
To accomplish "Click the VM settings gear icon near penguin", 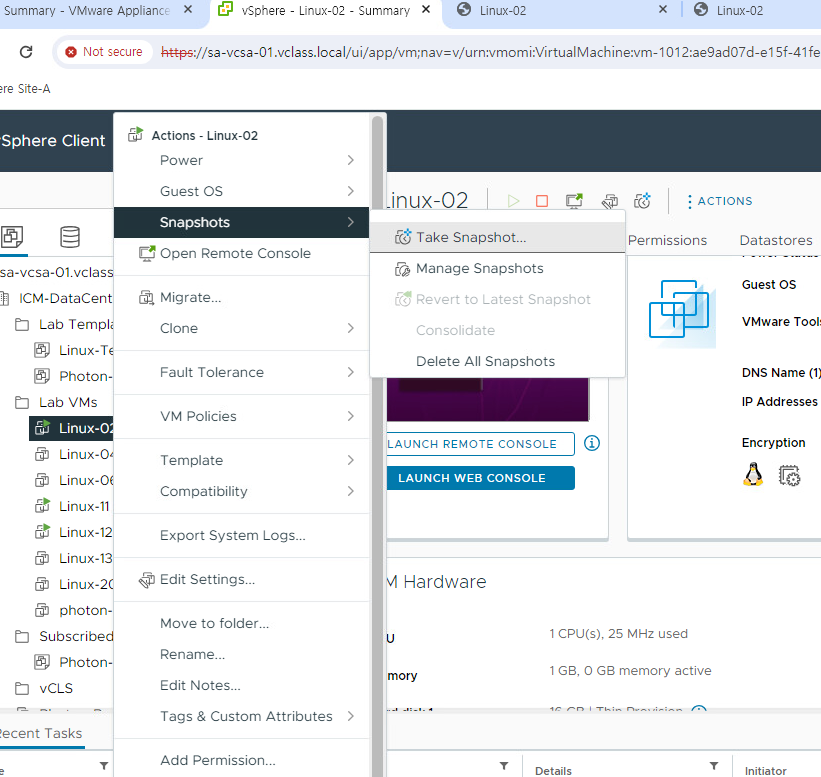I will coord(789,475).
